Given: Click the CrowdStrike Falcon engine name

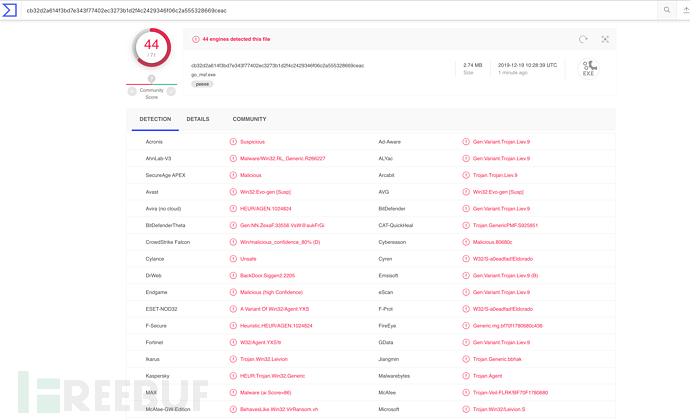Looking at the screenshot, I should click(168, 242).
